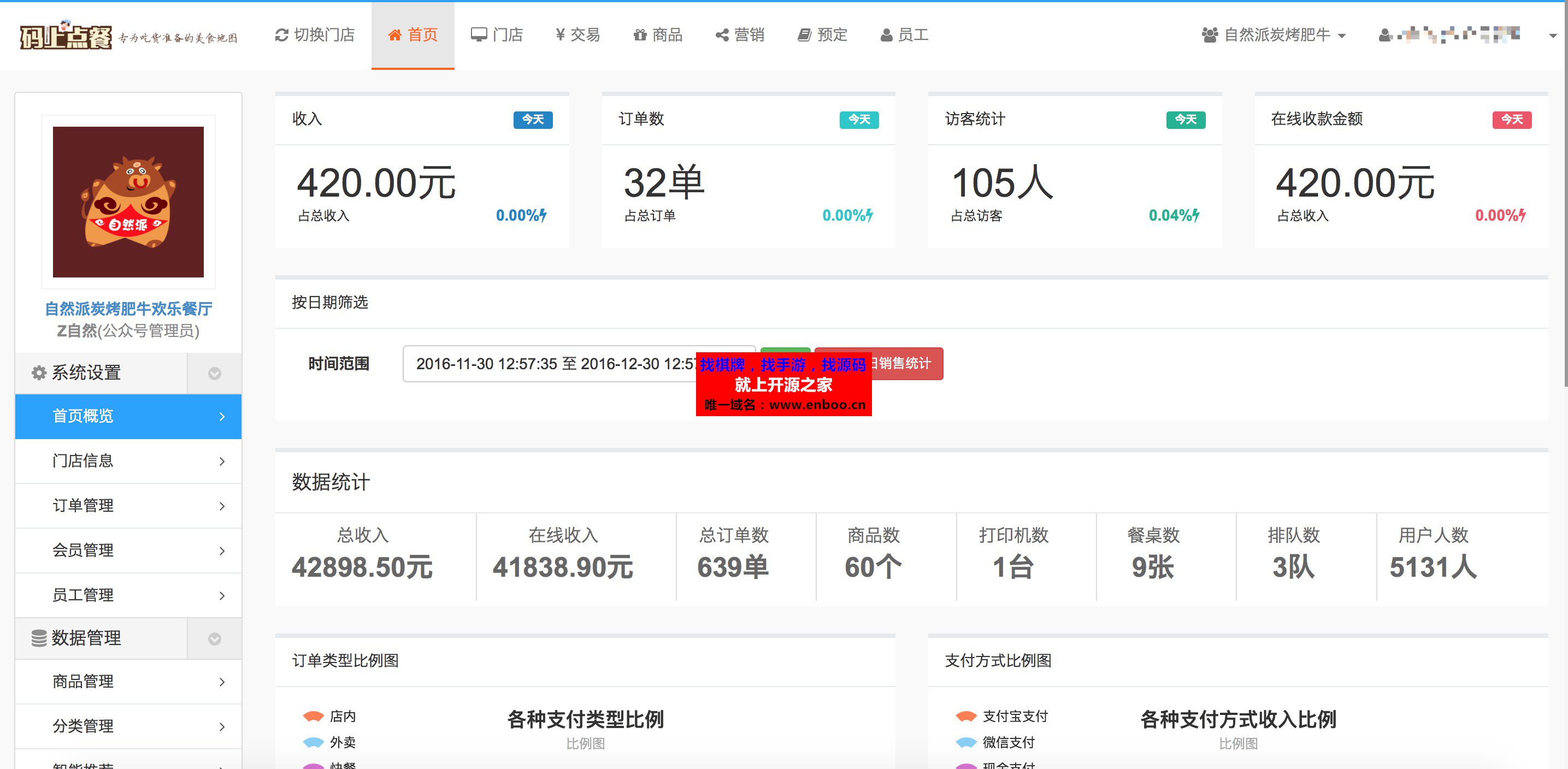Click the gift icon beside 商品

640,36
